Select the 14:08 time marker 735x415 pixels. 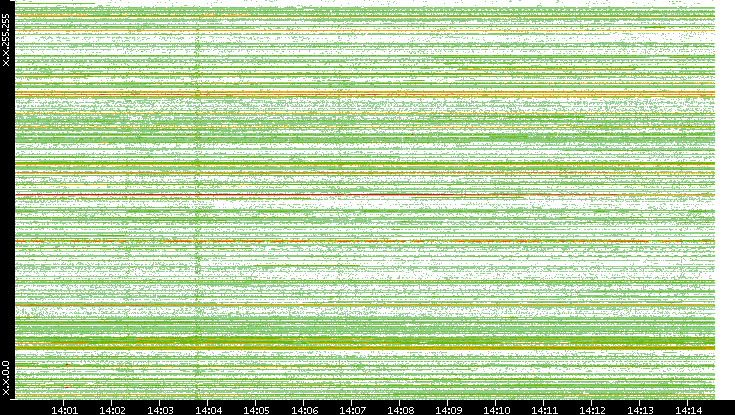point(400,409)
